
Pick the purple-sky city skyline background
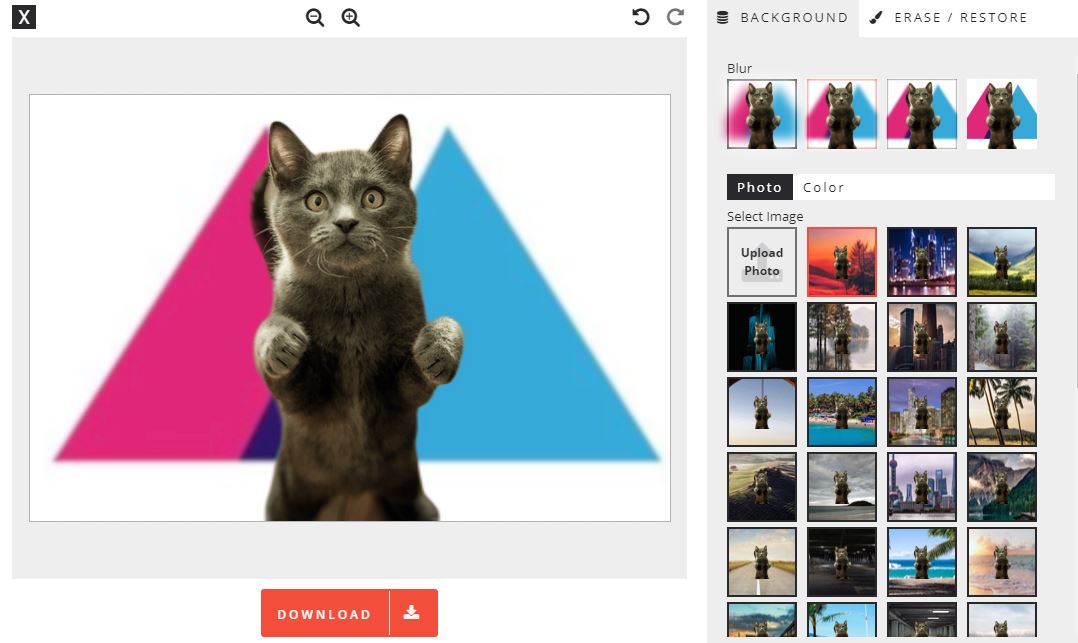(x=921, y=412)
